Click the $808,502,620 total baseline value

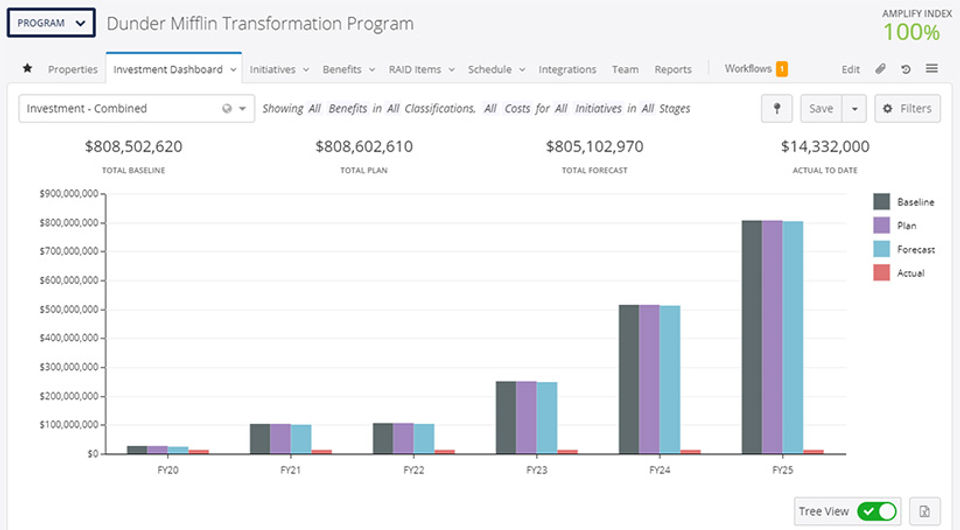pyautogui.click(x=133, y=146)
